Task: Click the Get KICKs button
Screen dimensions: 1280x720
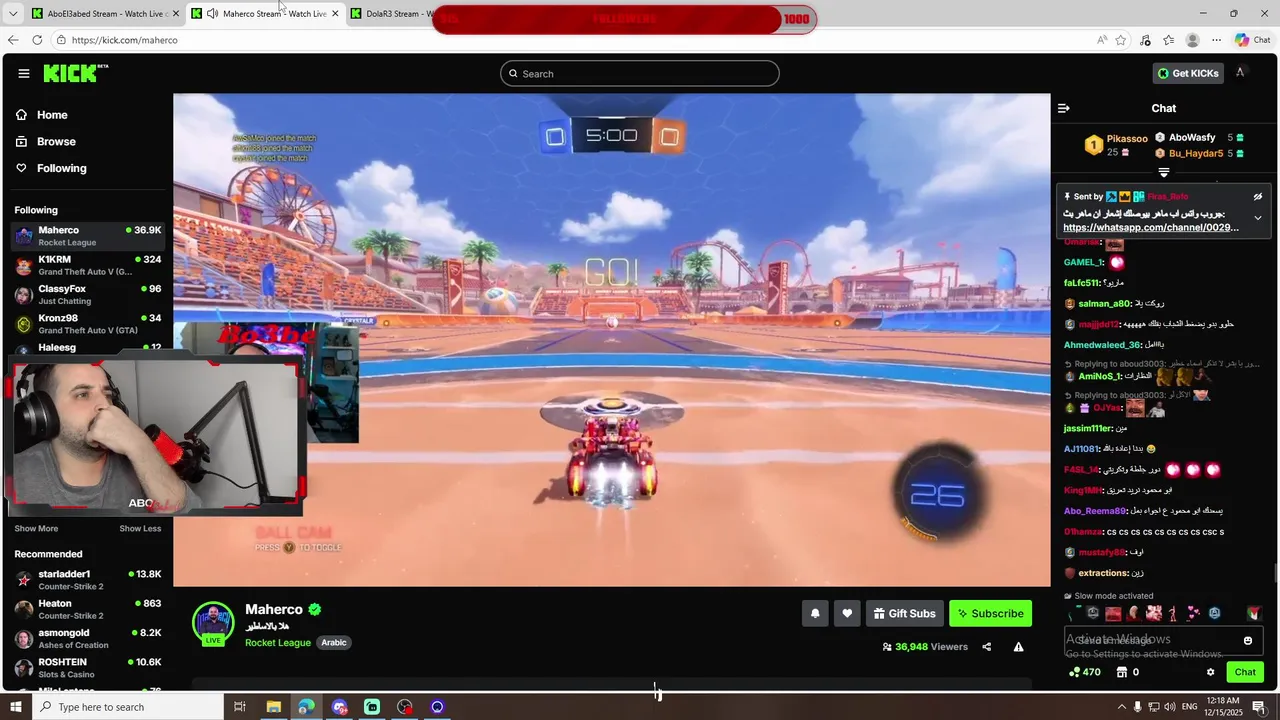Action: coord(1188,73)
